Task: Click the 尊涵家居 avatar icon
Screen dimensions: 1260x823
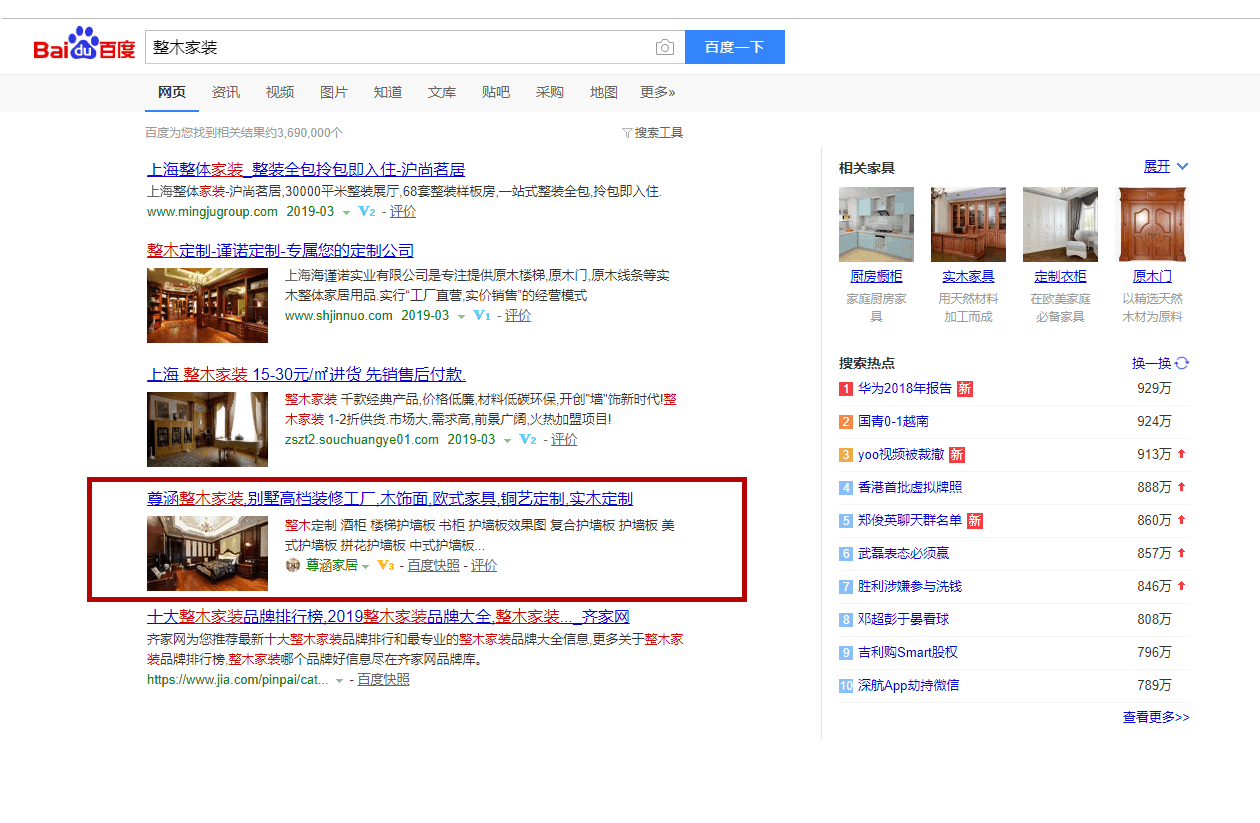Action: pyautogui.click(x=293, y=566)
